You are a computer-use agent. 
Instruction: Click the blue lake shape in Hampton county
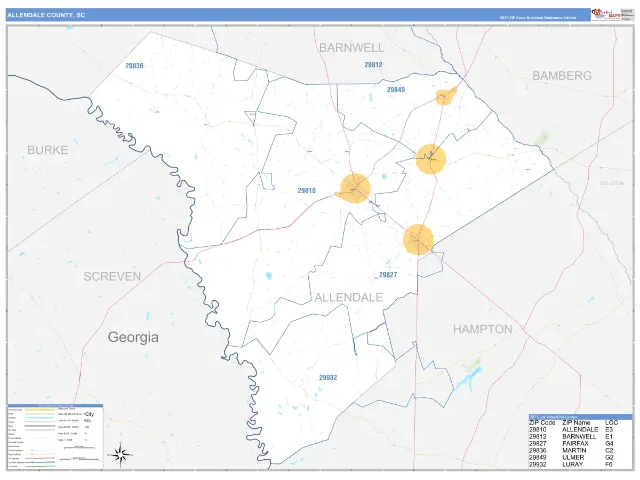467,379
